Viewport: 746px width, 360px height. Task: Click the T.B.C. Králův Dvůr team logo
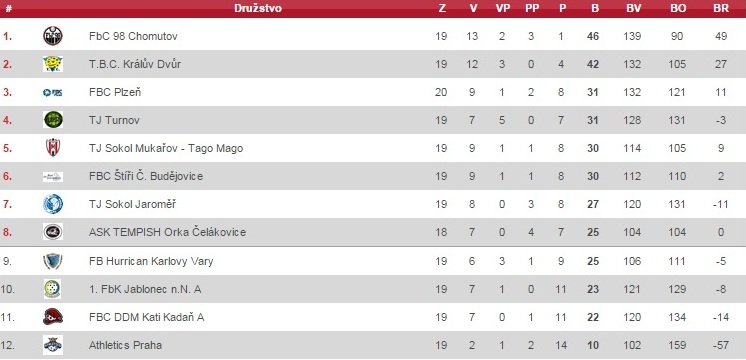[53, 64]
